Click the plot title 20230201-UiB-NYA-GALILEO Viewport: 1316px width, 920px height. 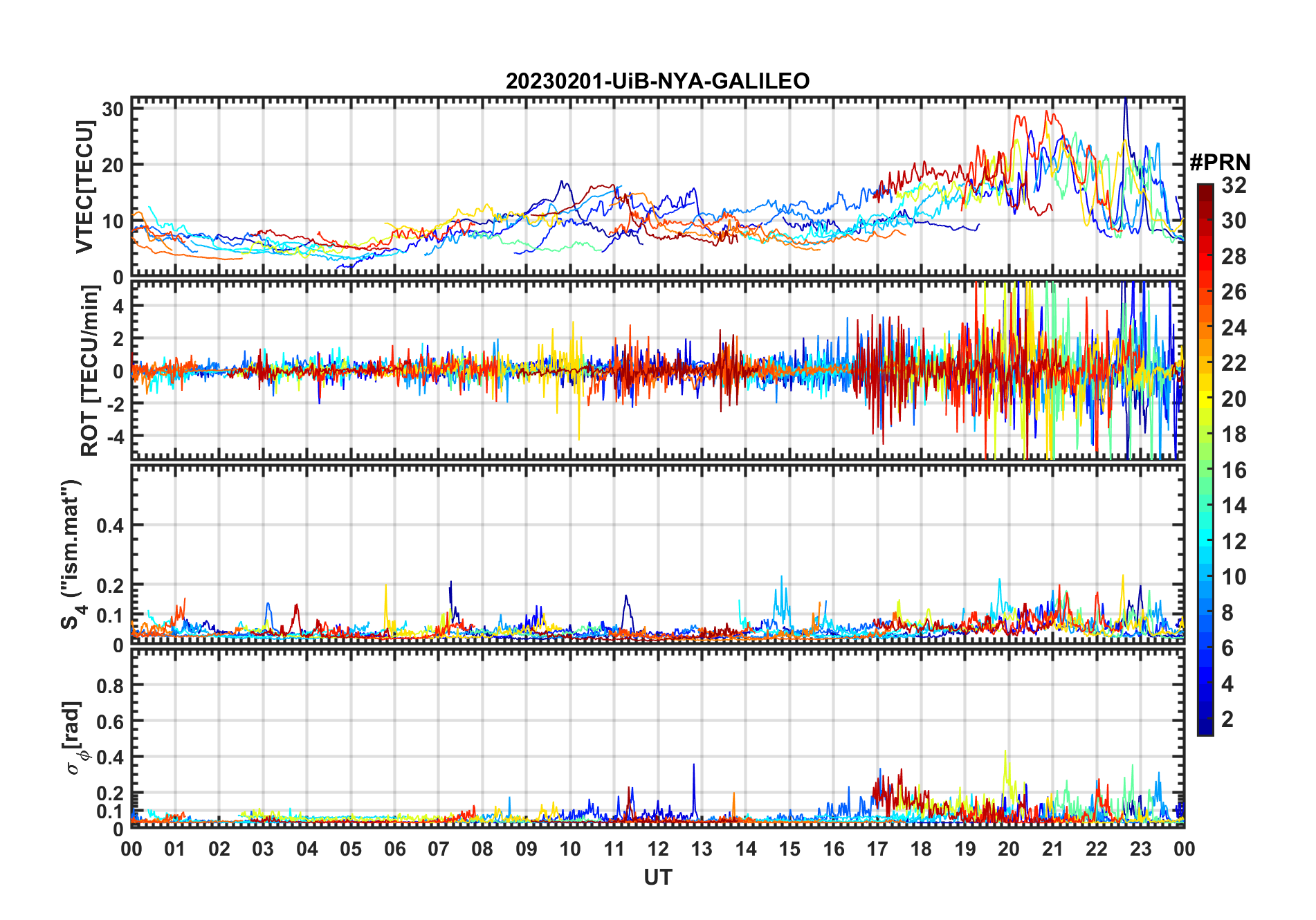coord(657,81)
